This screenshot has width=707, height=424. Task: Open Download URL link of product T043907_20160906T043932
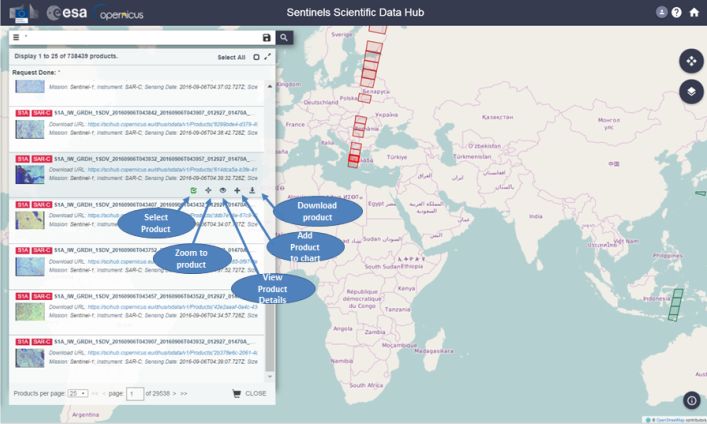173,353
